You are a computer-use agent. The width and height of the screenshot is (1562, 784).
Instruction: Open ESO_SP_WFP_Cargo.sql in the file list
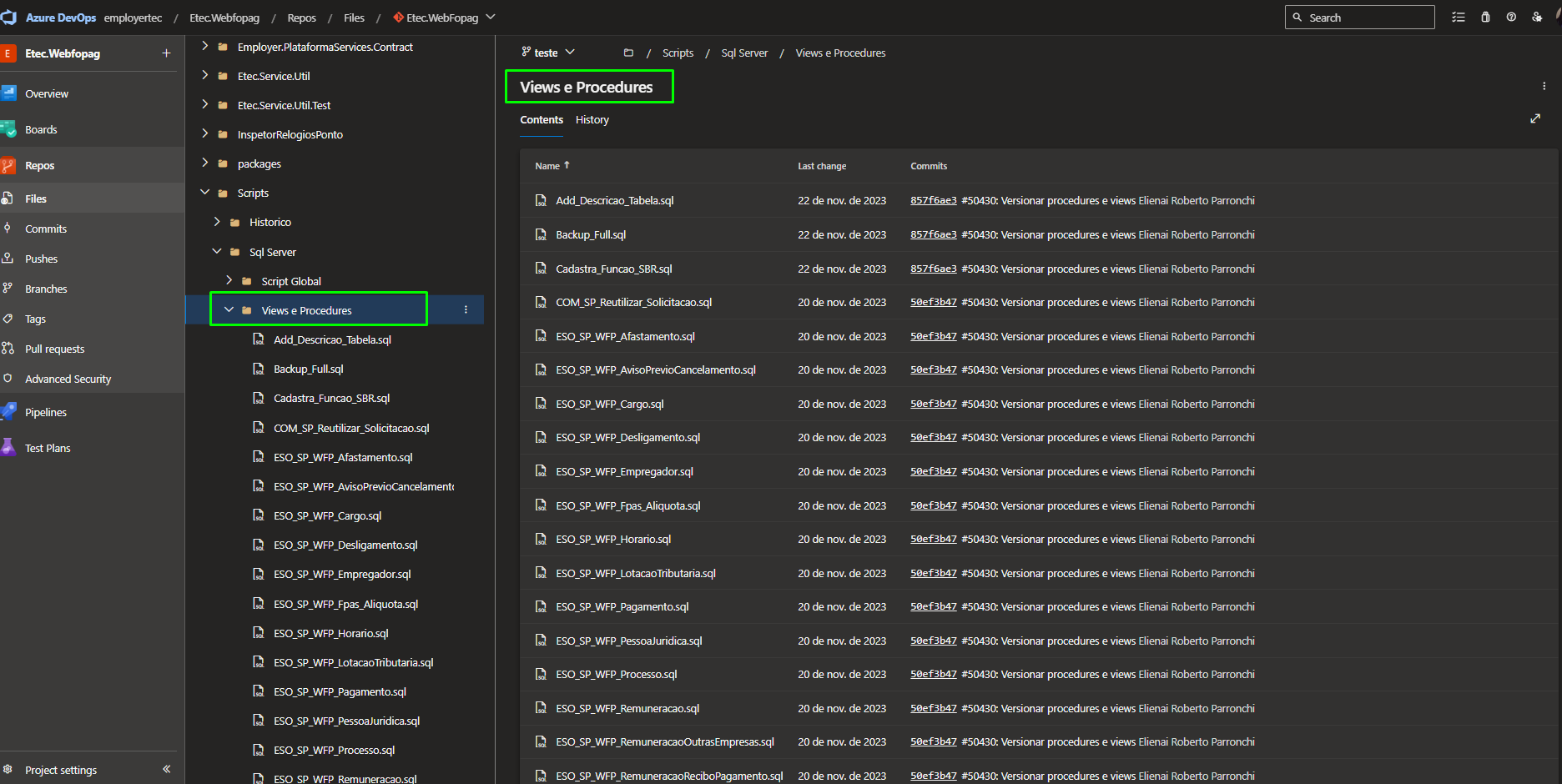(x=610, y=405)
